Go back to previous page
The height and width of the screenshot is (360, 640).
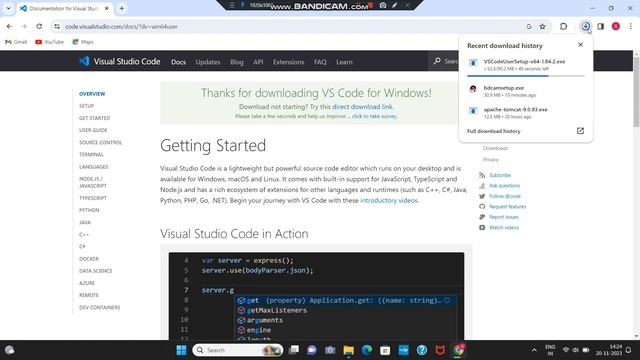pyautogui.click(x=9, y=26)
